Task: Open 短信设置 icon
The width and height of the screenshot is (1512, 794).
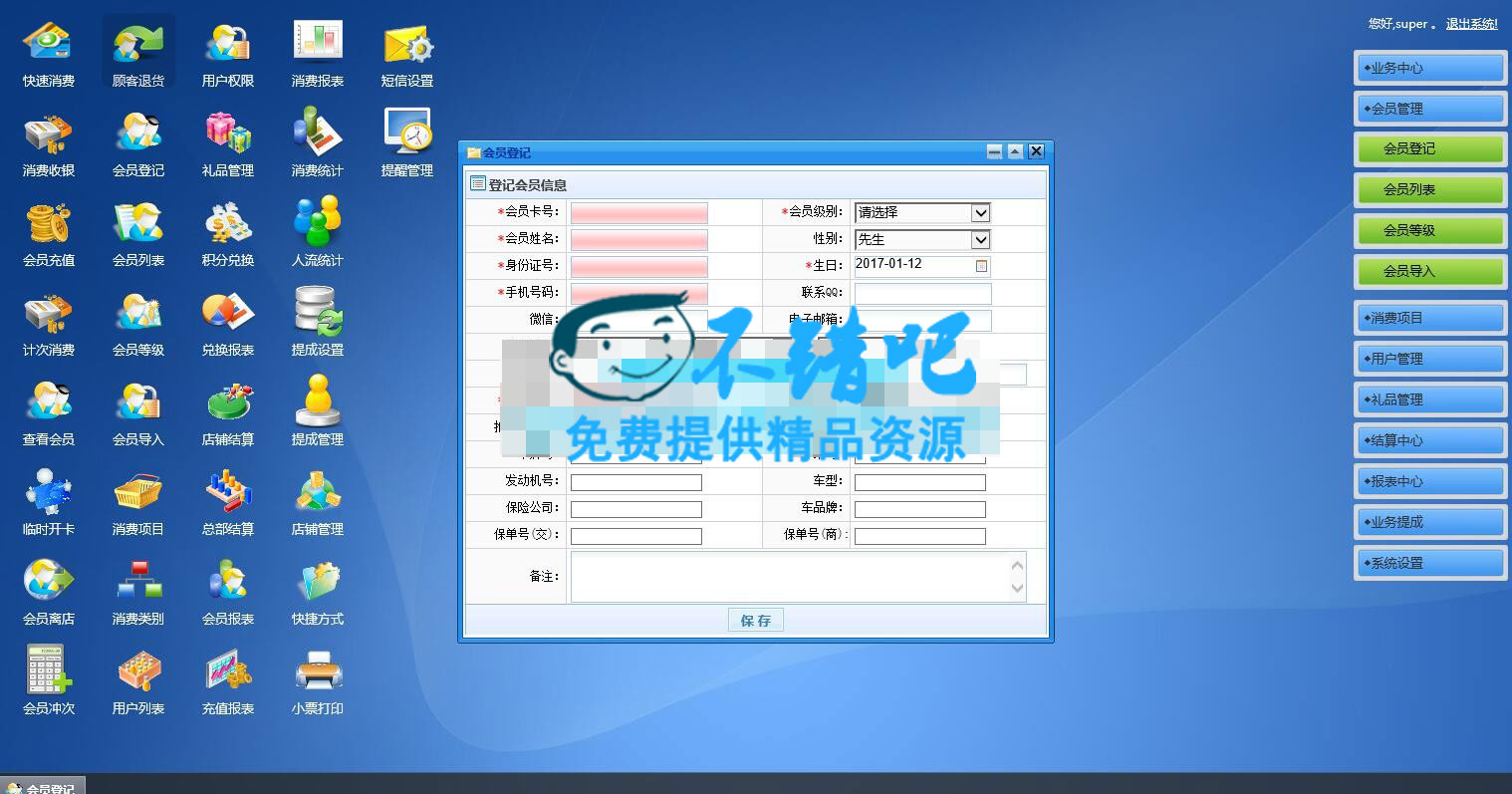Action: point(406,55)
